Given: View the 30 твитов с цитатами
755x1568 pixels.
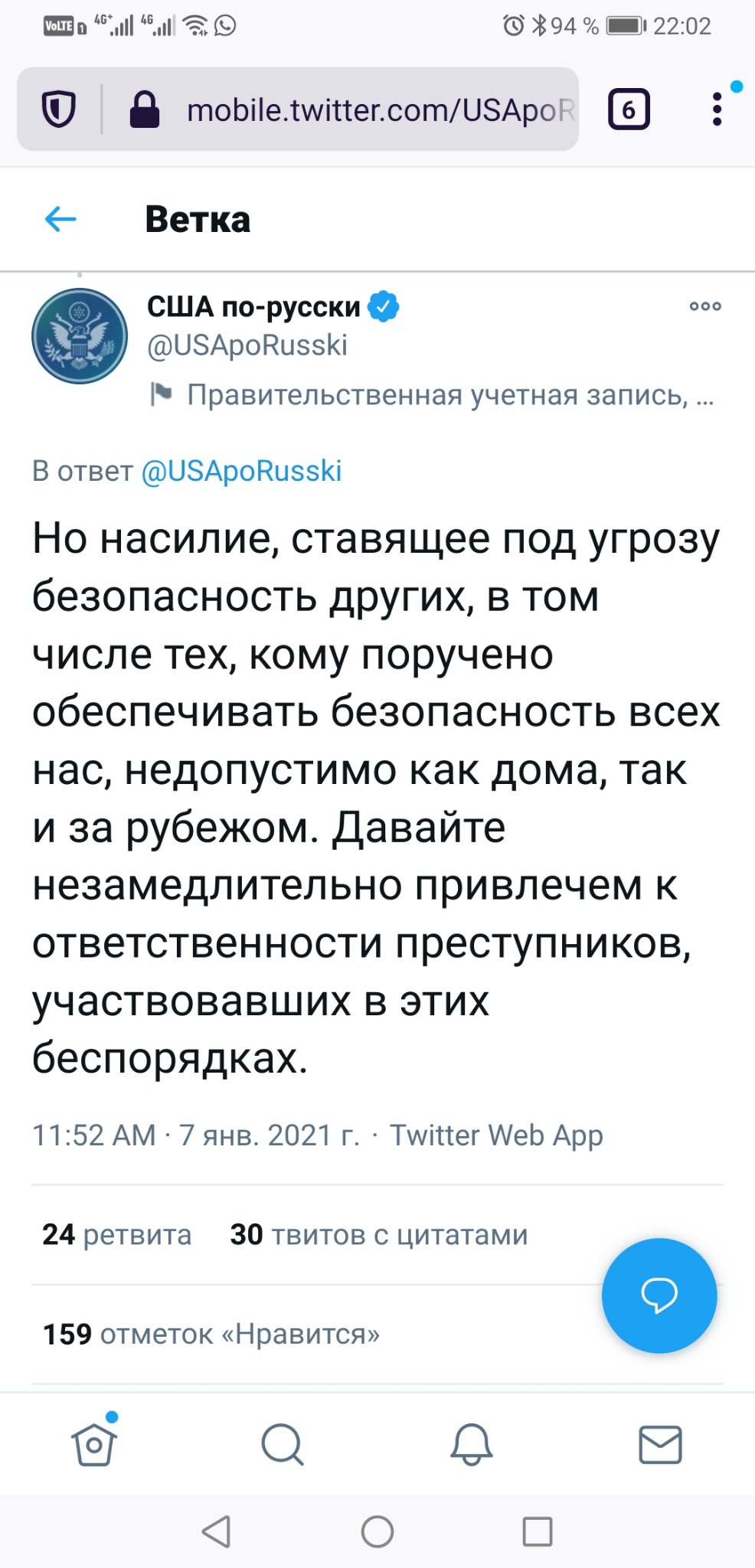Looking at the screenshot, I should [x=379, y=1234].
